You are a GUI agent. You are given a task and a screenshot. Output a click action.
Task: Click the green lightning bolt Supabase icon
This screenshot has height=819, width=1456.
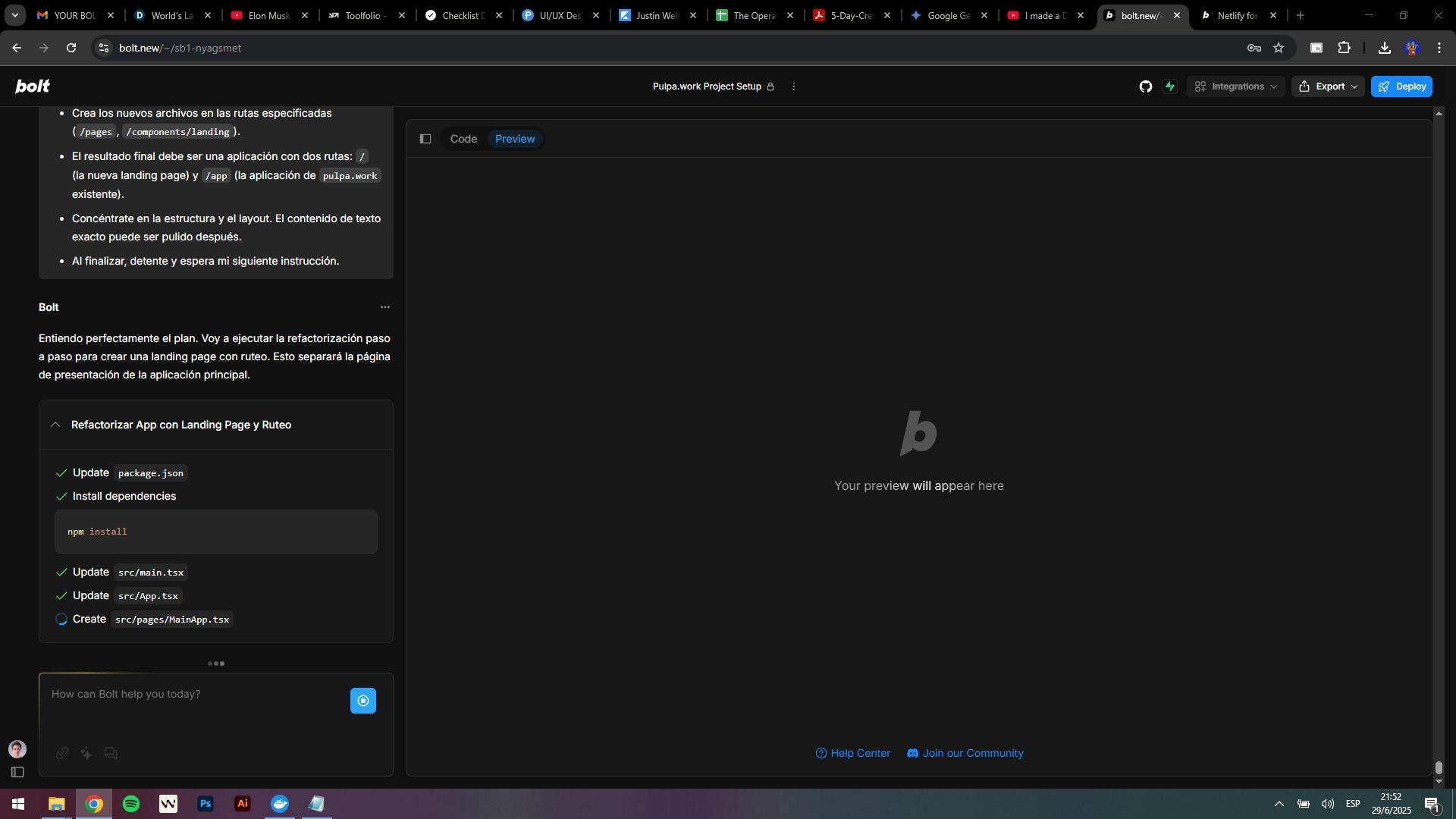(1170, 86)
